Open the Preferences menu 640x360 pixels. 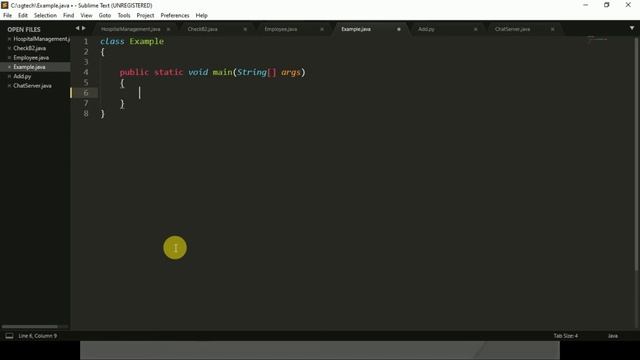point(175,16)
